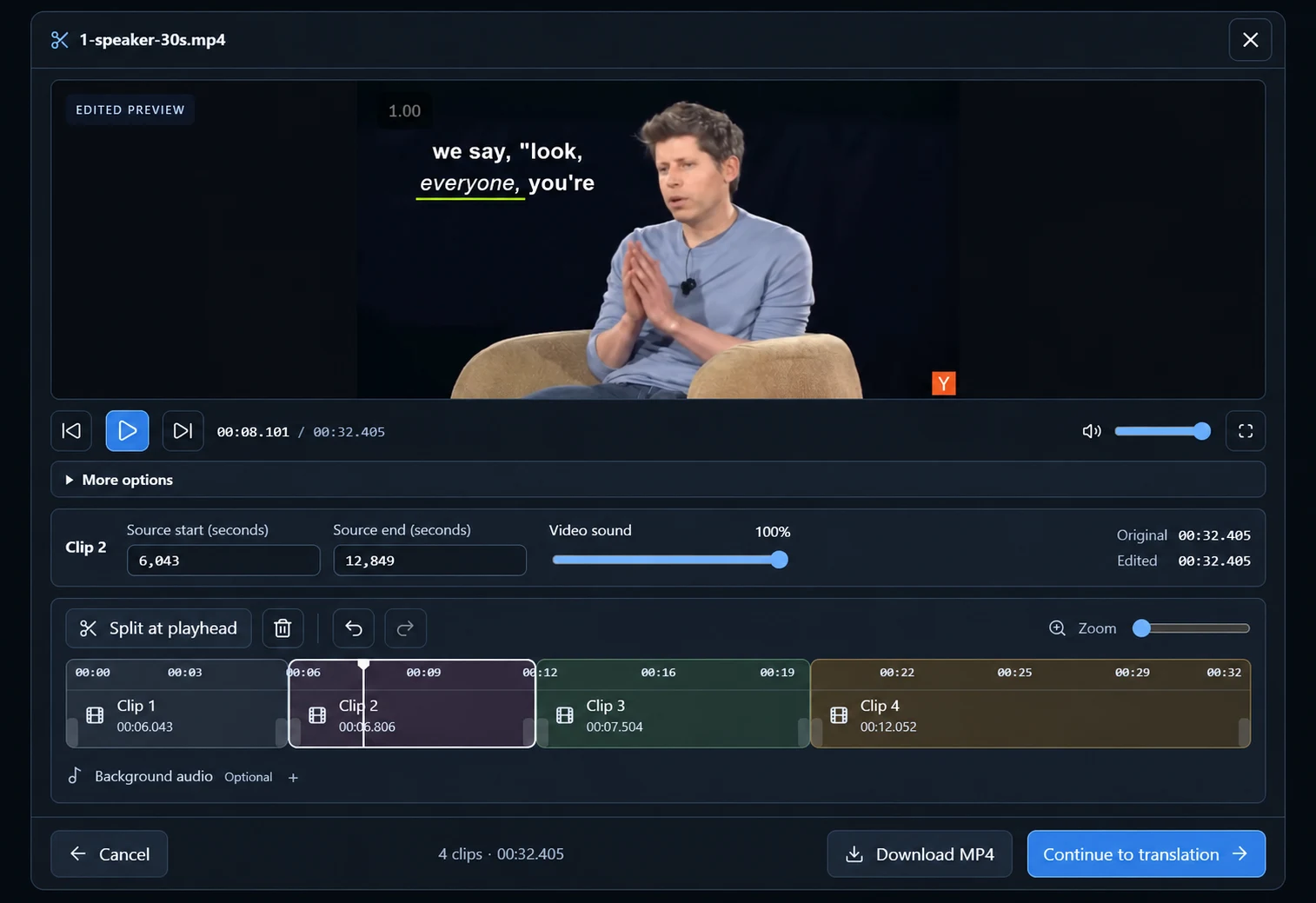Image resolution: width=1316 pixels, height=903 pixels.
Task: Skip to the previous clip
Action: (x=71, y=431)
